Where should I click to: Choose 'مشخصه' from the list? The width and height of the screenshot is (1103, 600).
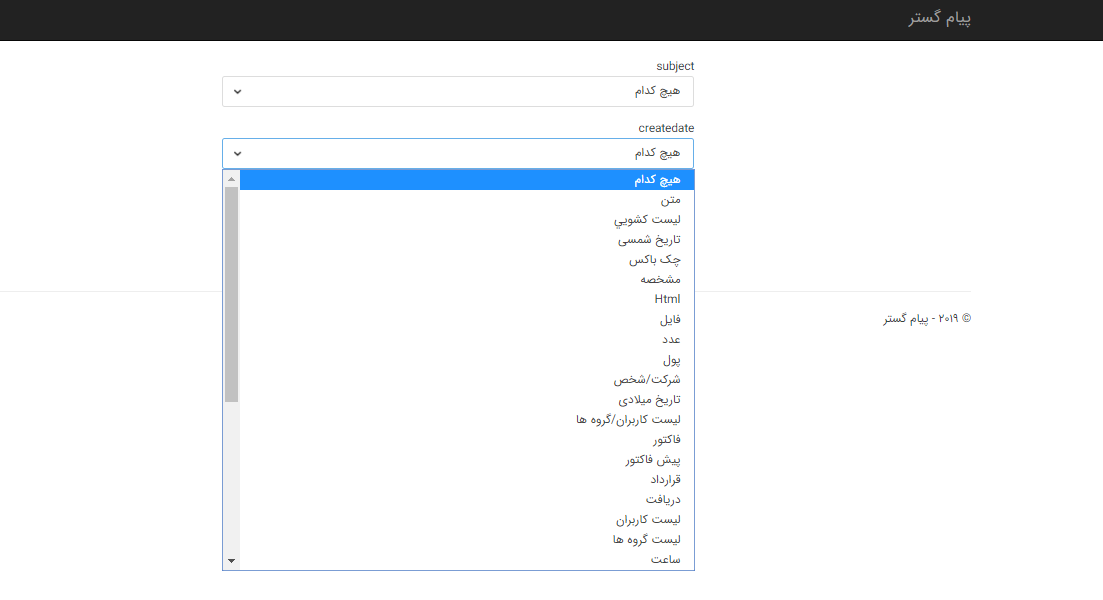[466, 280]
